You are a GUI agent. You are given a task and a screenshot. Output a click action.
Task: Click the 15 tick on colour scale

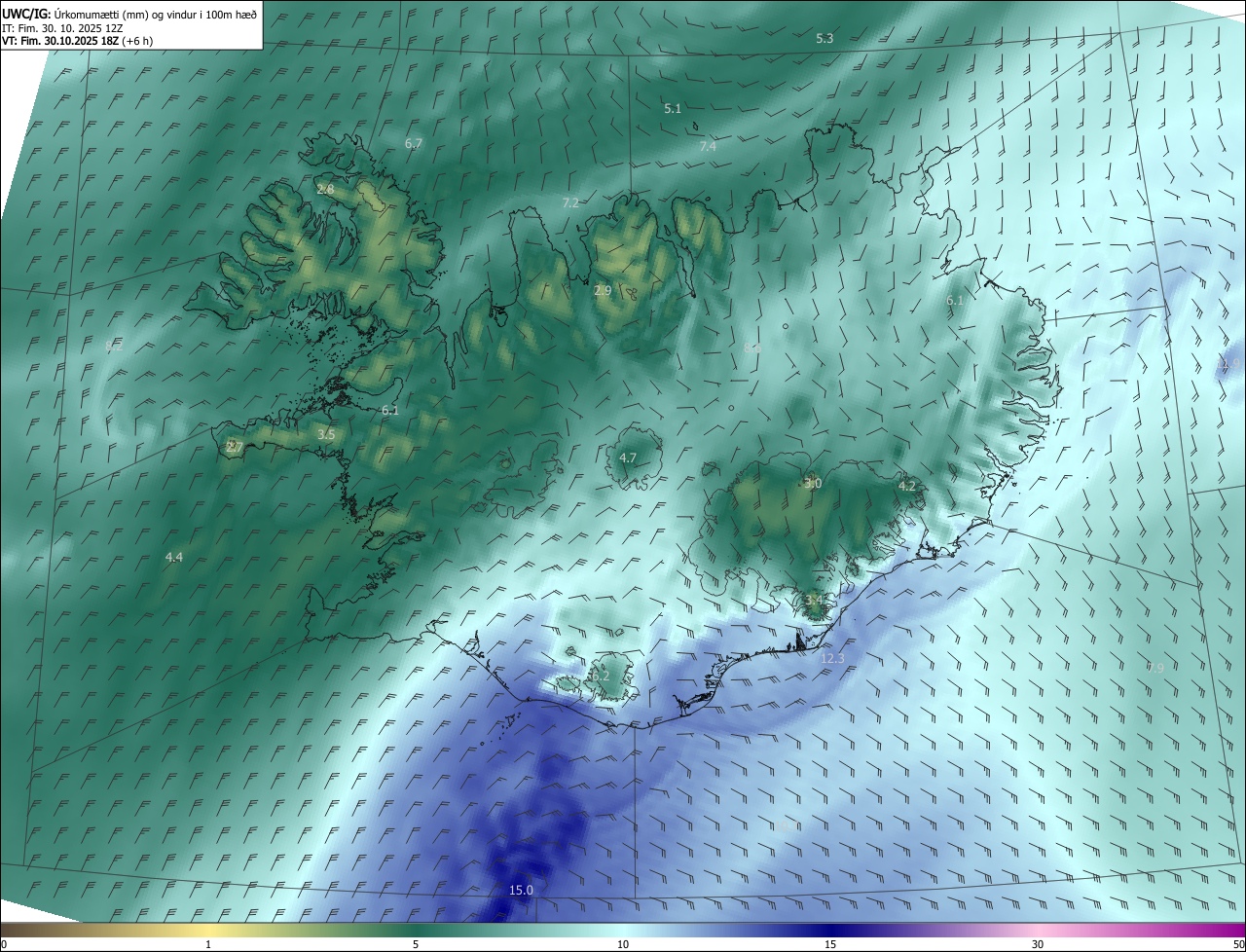(830, 944)
